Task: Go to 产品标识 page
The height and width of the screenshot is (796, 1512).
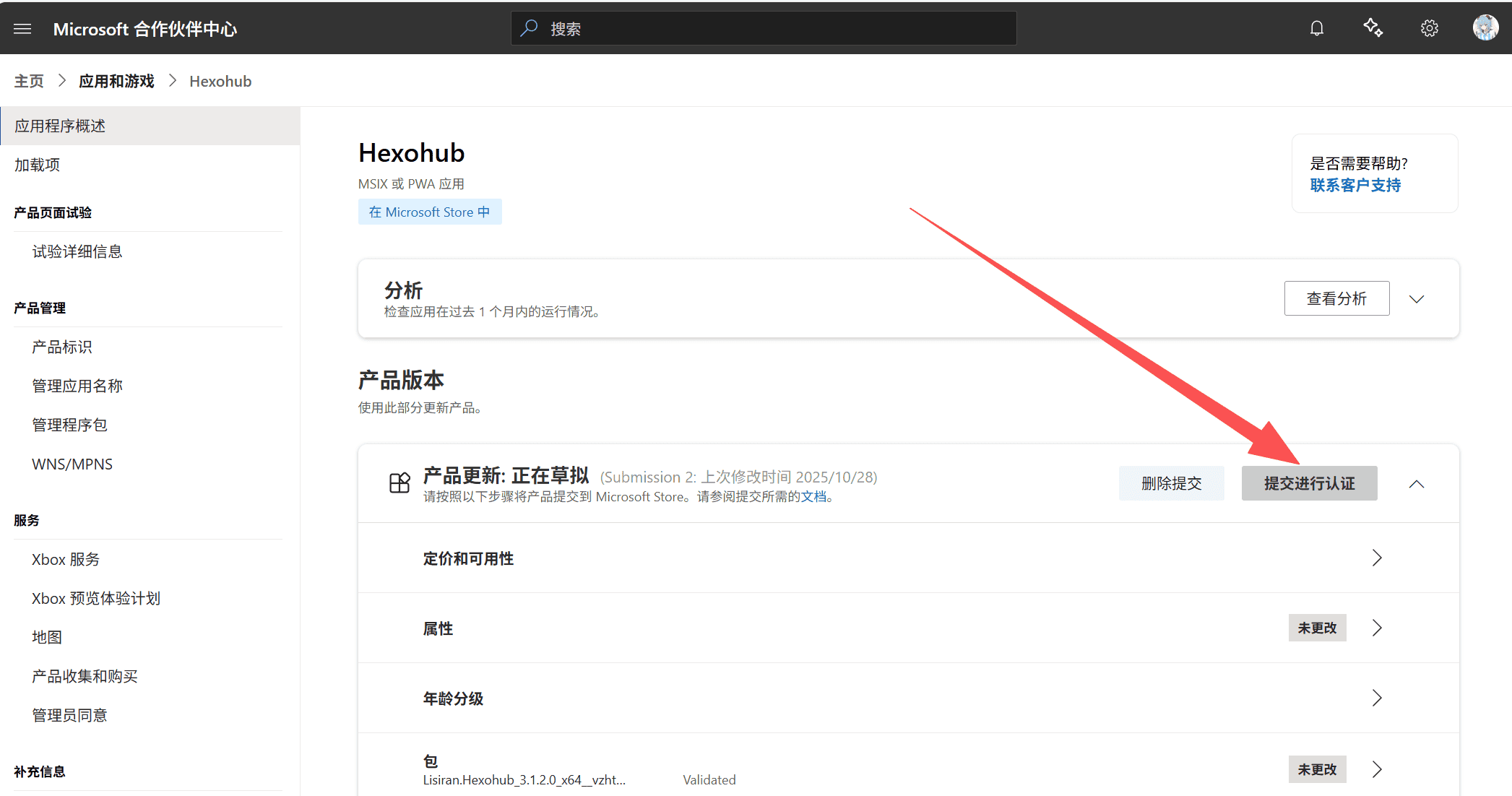Action: [62, 347]
